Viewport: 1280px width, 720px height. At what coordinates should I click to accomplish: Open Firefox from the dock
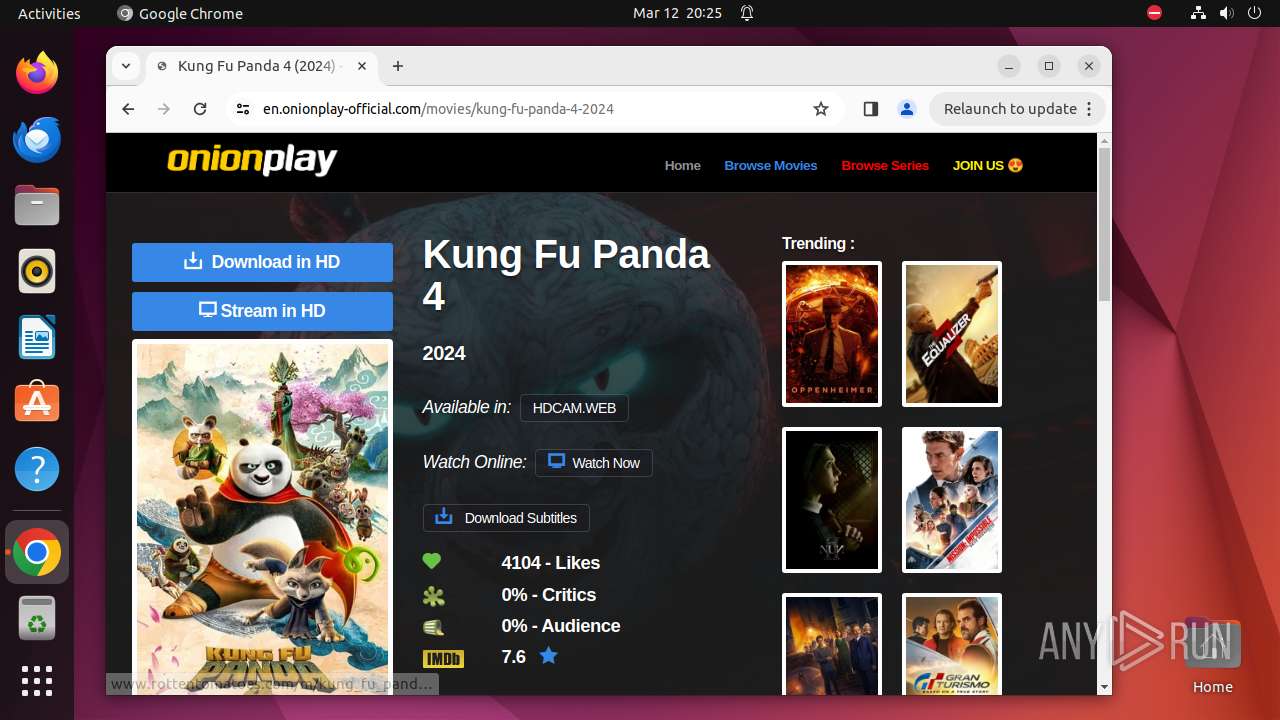37,73
